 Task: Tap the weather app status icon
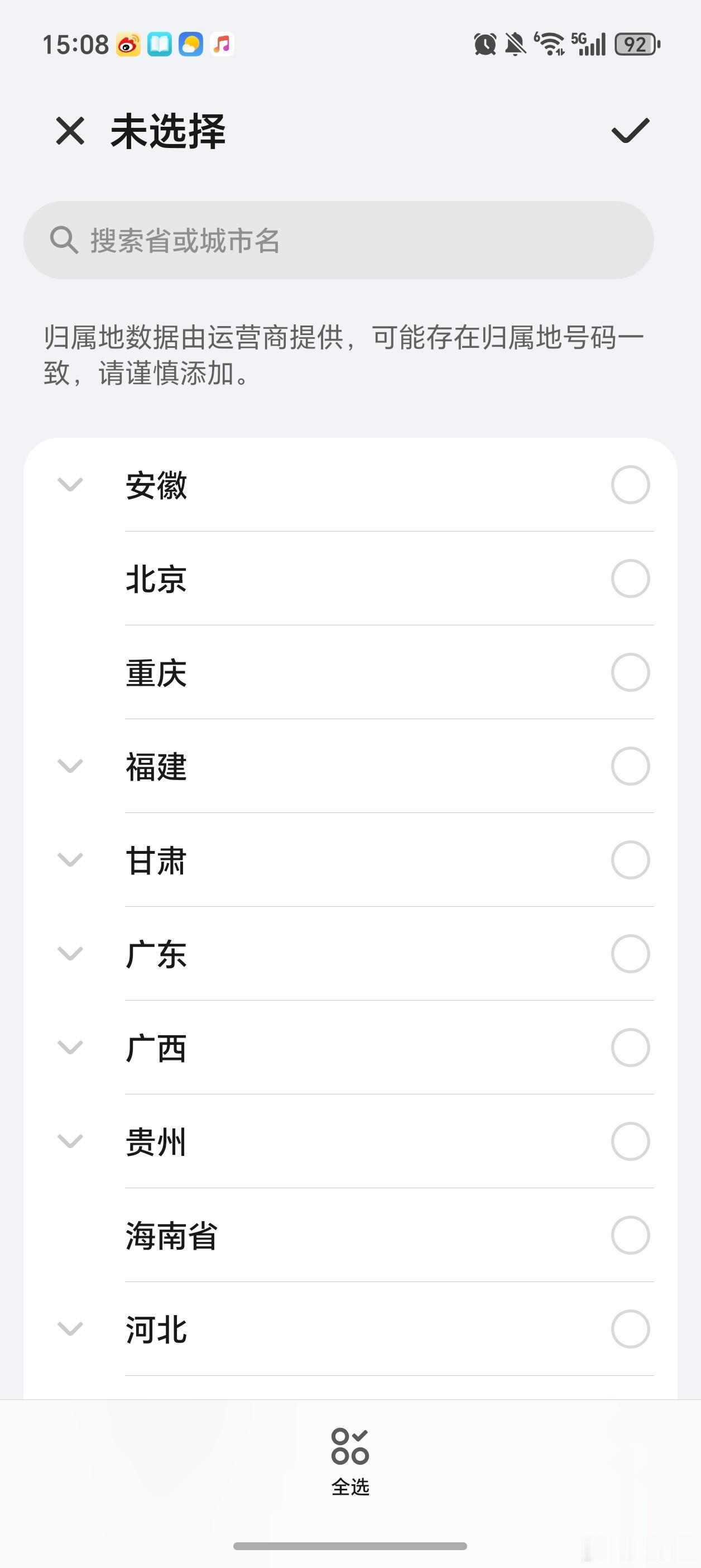(x=190, y=45)
